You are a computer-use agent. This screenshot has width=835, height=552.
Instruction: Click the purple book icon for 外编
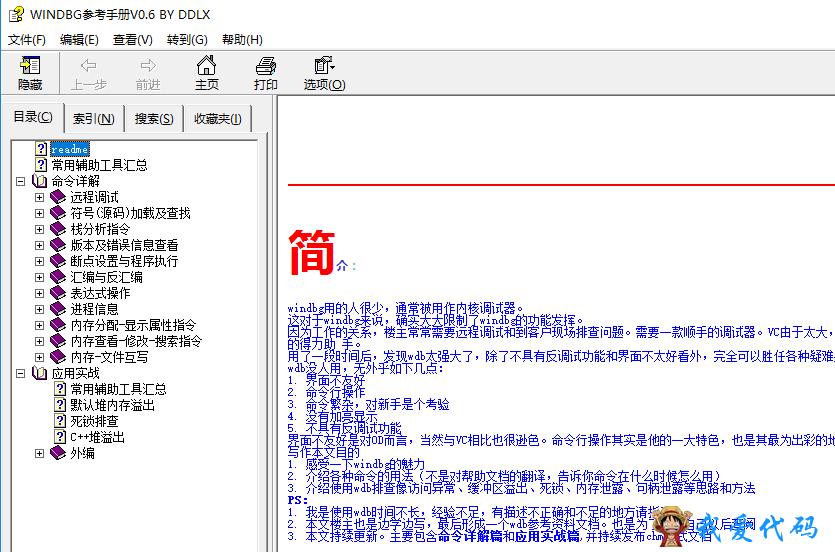[x=58, y=453]
